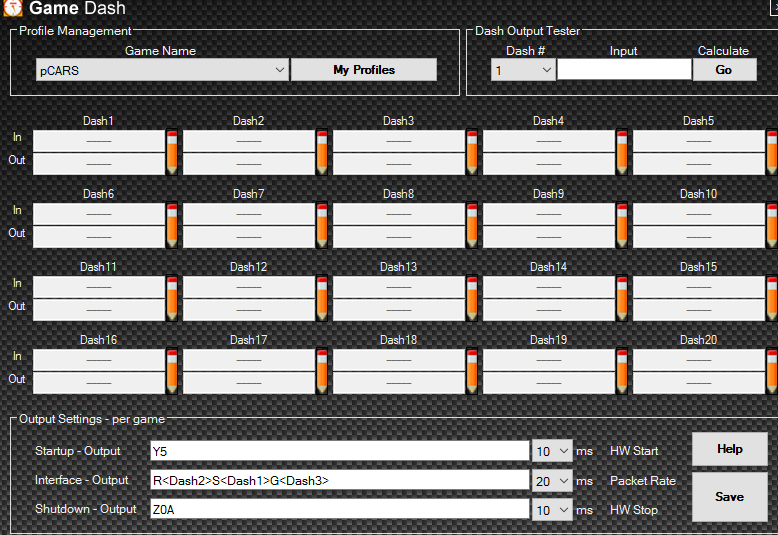Select the pencil icon beside Dash18
The image size is (778, 535).
point(472,371)
